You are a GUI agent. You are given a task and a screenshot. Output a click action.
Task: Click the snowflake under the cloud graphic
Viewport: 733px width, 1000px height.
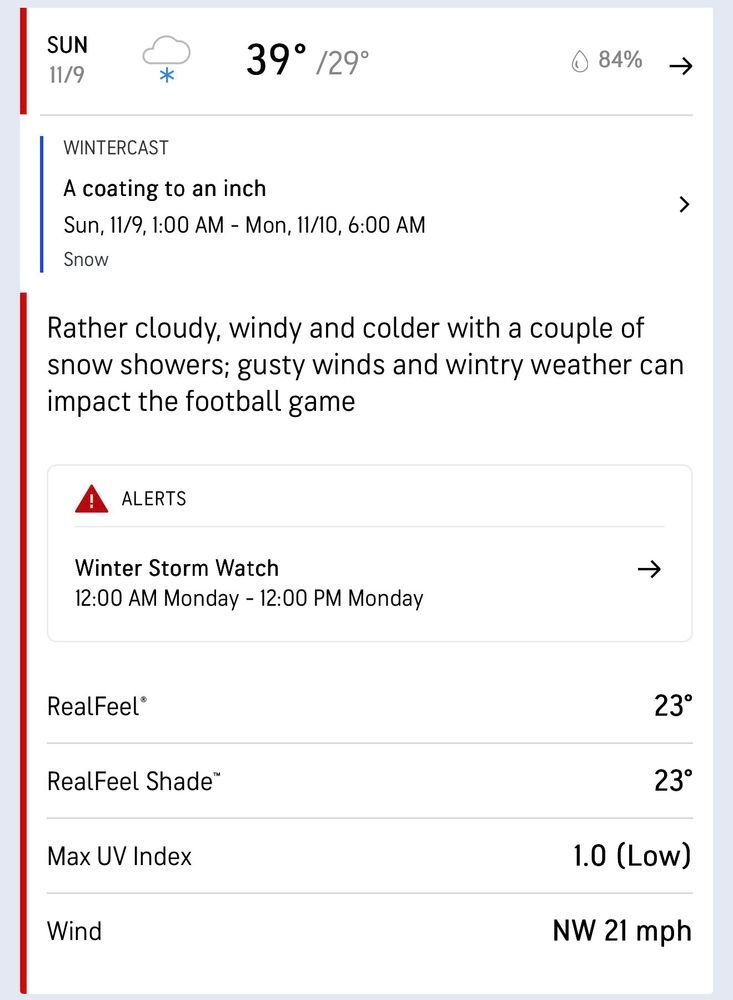pyautogui.click(x=166, y=74)
